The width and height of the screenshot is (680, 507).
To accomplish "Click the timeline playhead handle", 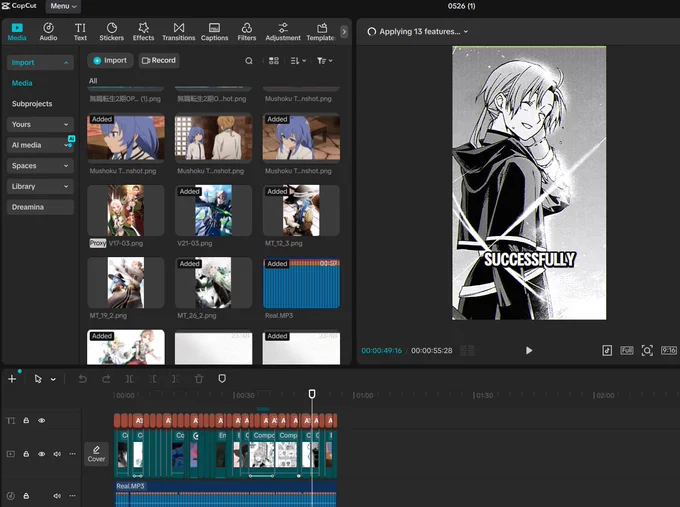I will (x=312, y=394).
